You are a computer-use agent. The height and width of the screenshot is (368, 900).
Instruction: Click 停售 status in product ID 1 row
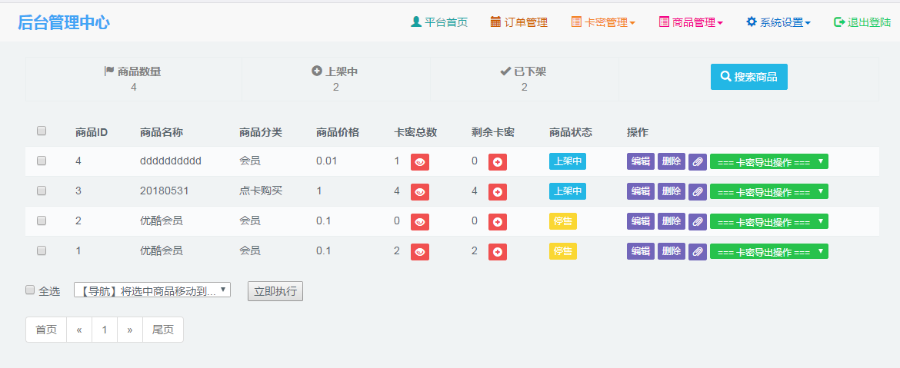(563, 251)
